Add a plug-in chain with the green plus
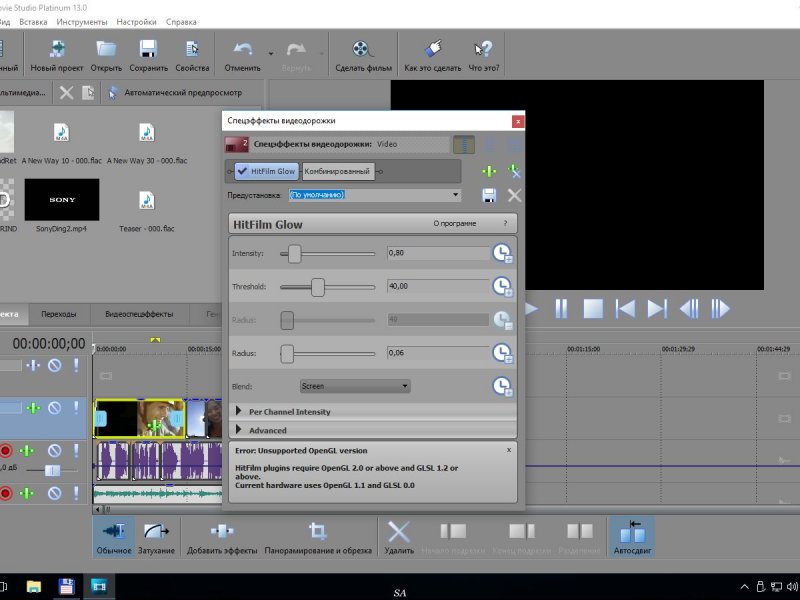The image size is (800, 600). pos(489,171)
